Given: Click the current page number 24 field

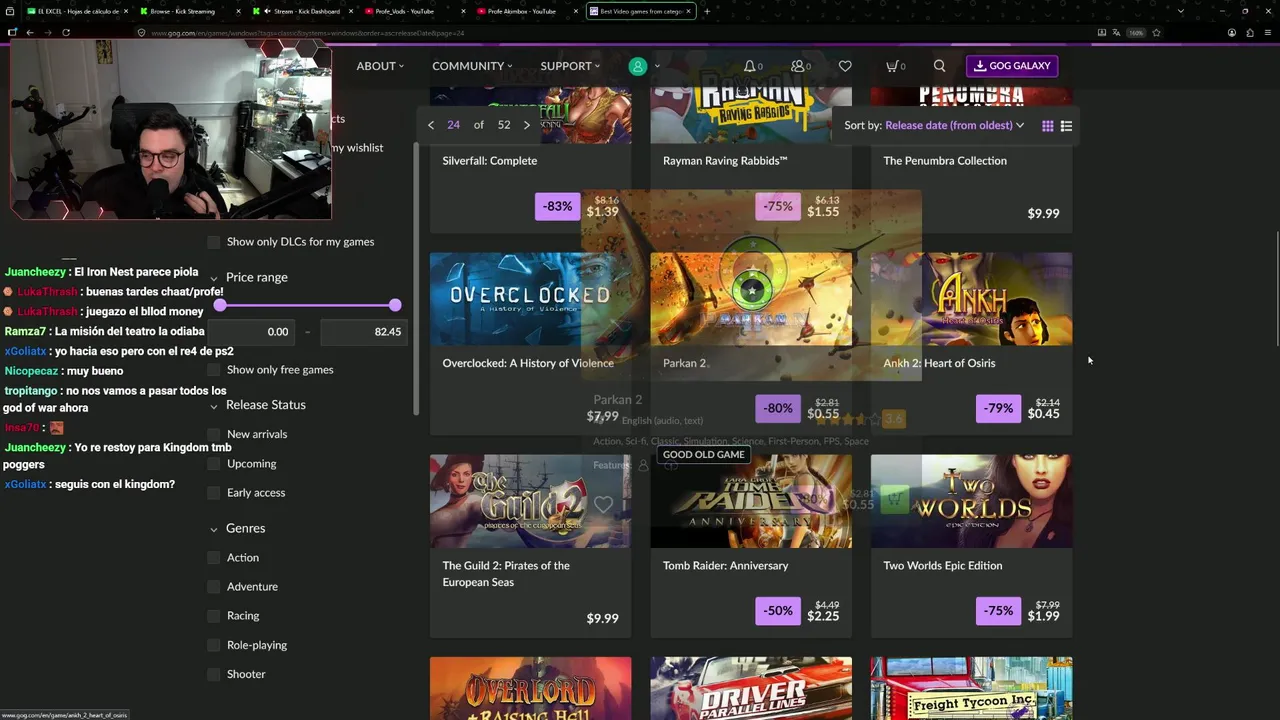Looking at the screenshot, I should [453, 125].
